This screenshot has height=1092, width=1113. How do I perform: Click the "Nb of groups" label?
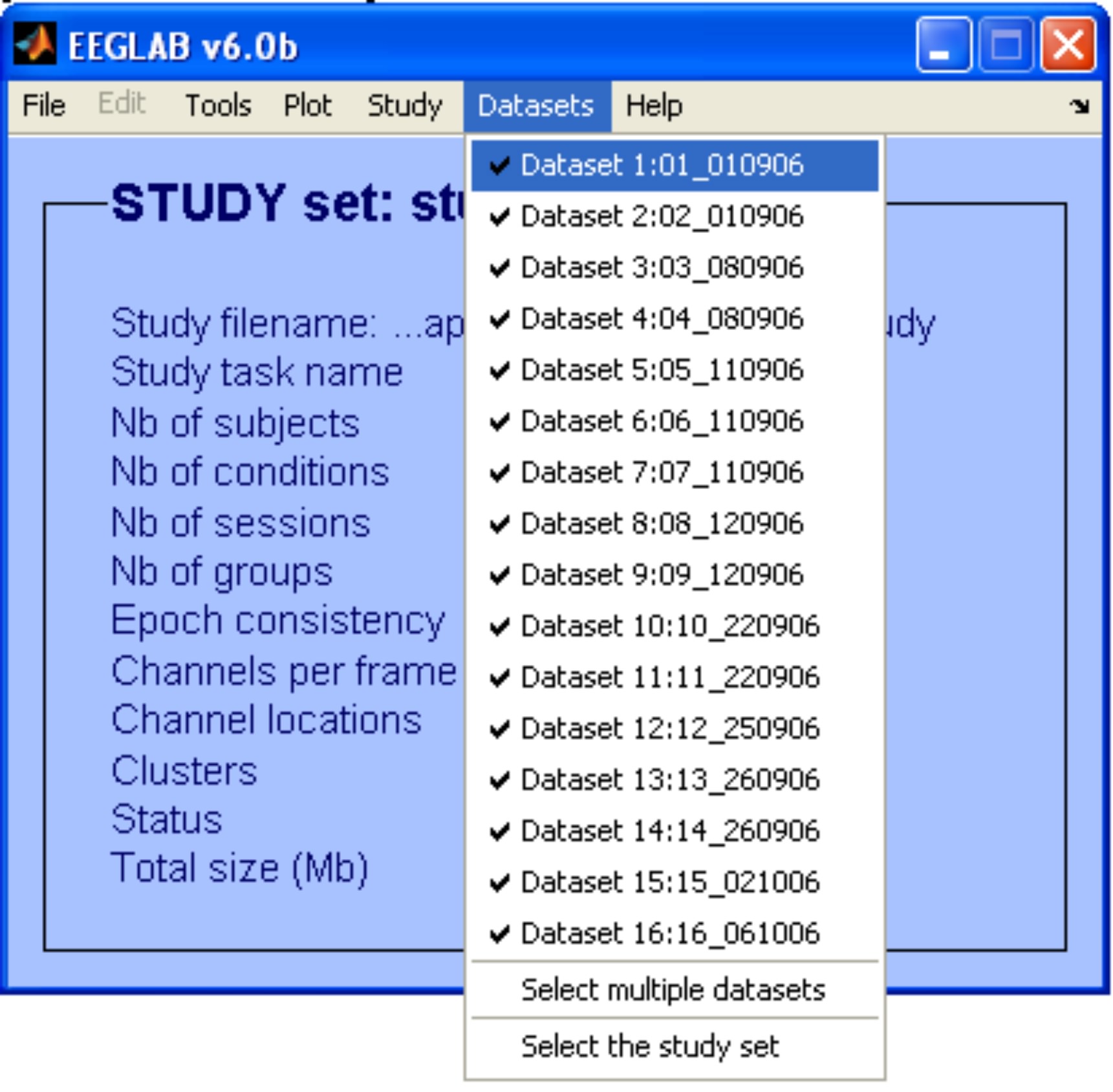tap(222, 574)
